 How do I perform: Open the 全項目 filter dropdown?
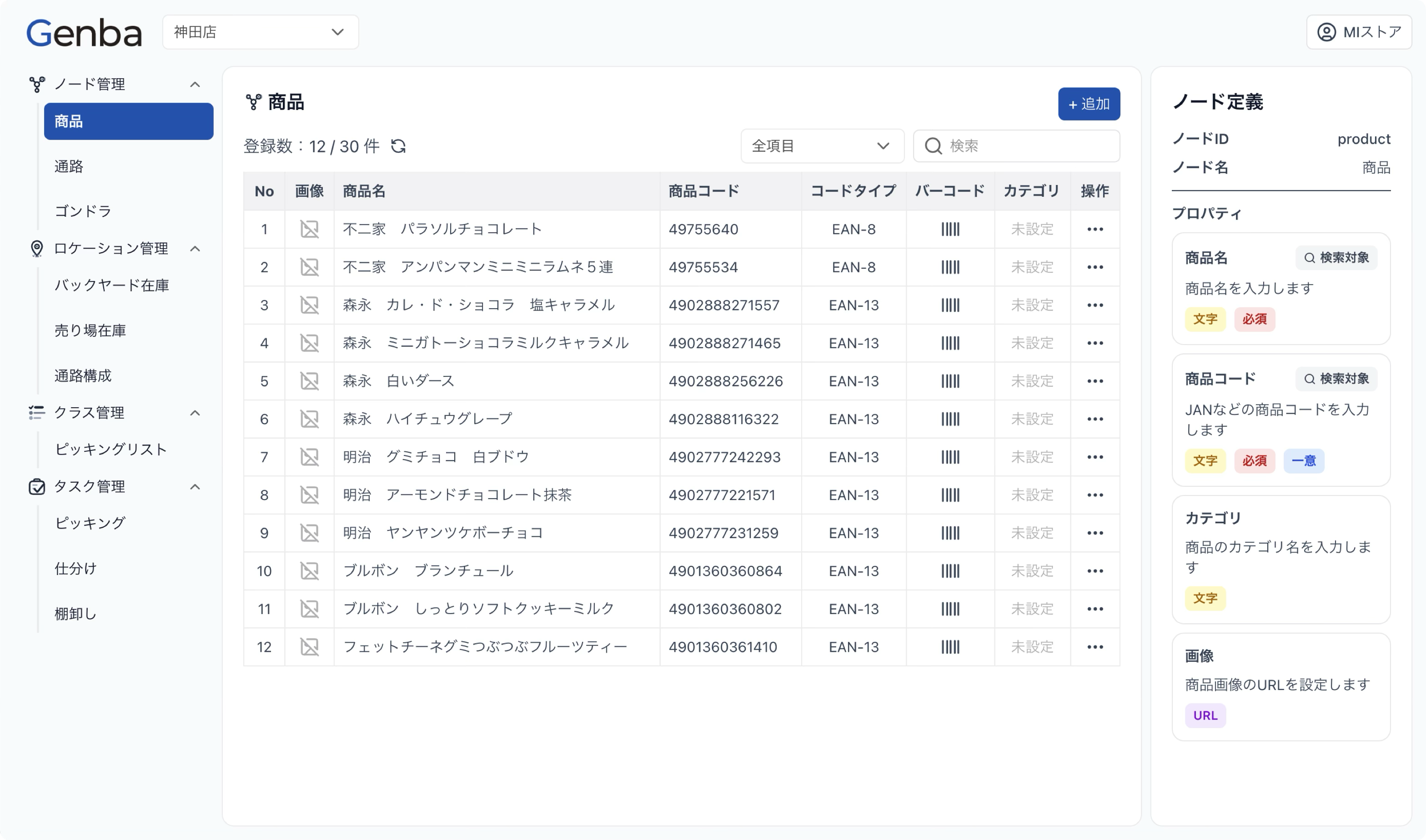(822, 146)
